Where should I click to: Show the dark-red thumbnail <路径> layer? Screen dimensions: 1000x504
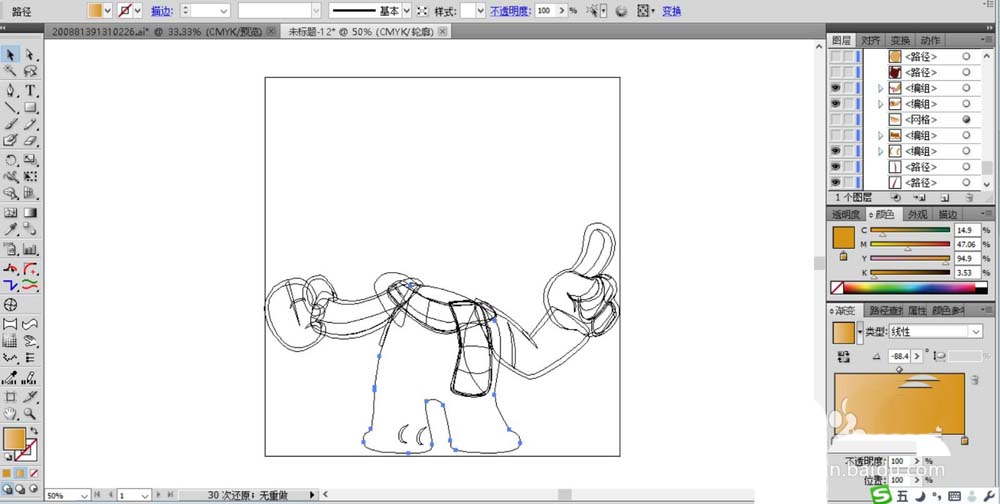(x=835, y=72)
